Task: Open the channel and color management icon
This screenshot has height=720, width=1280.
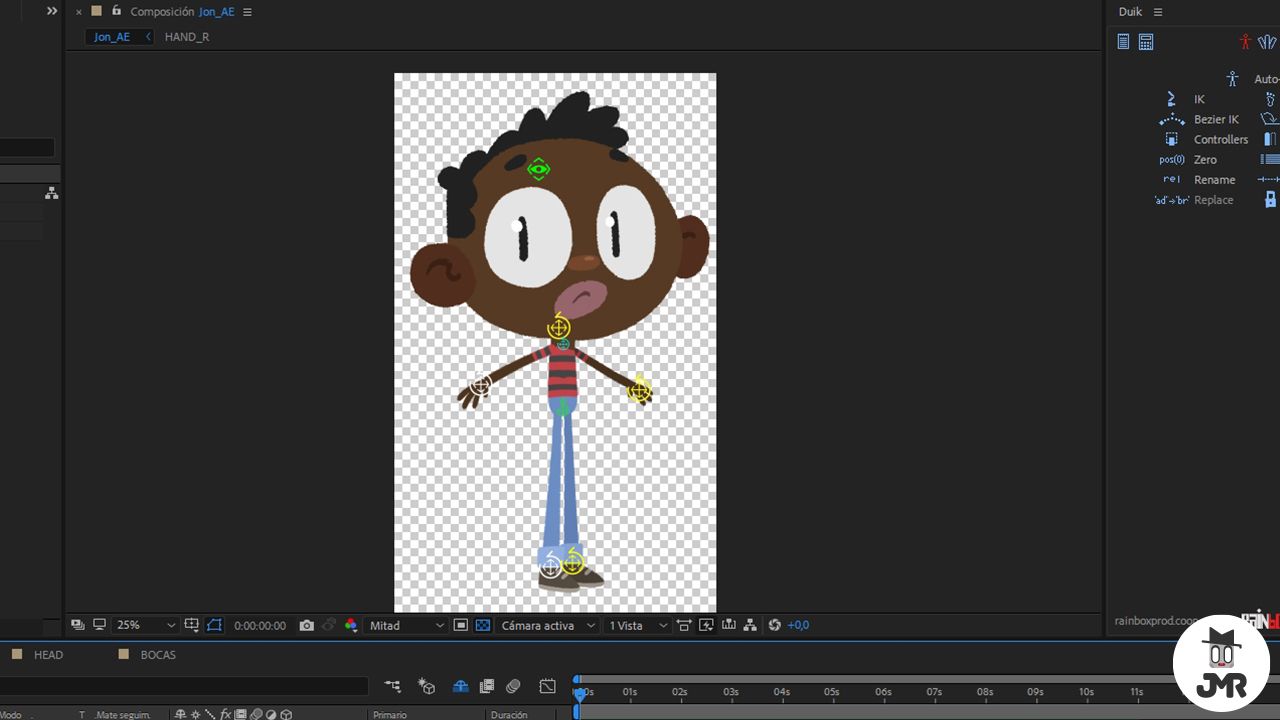Action: (351, 625)
